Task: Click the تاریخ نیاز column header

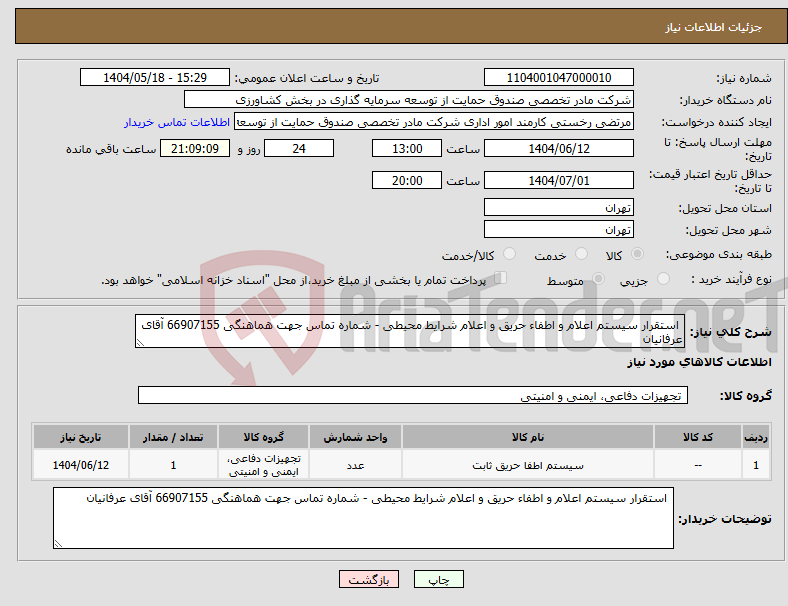Action: click(x=81, y=437)
